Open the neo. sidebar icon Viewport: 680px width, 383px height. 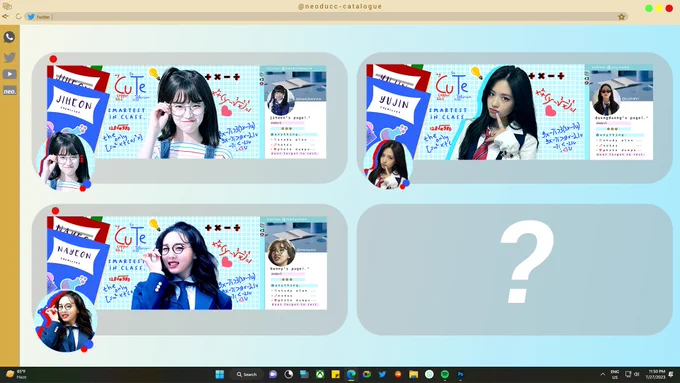coord(10,91)
